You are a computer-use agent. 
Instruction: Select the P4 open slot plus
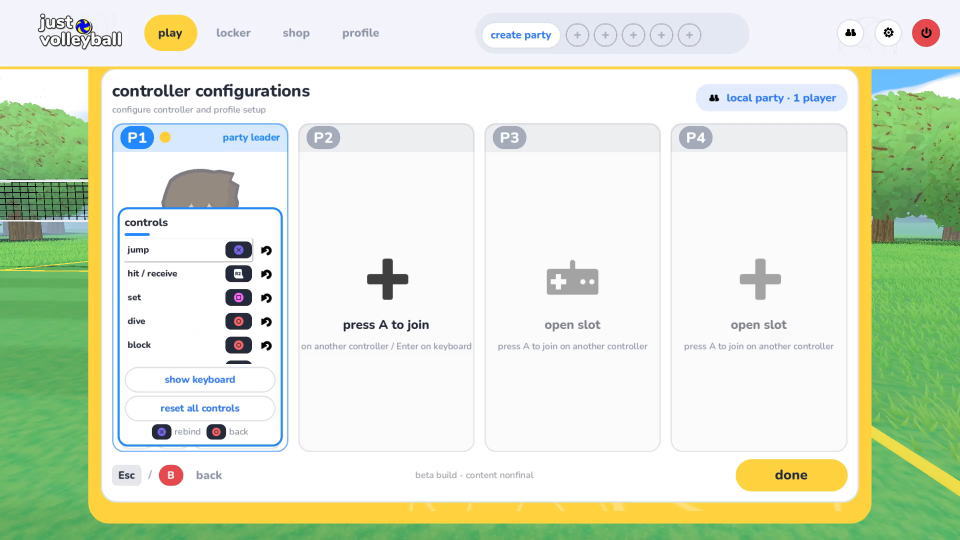pyautogui.click(x=760, y=280)
